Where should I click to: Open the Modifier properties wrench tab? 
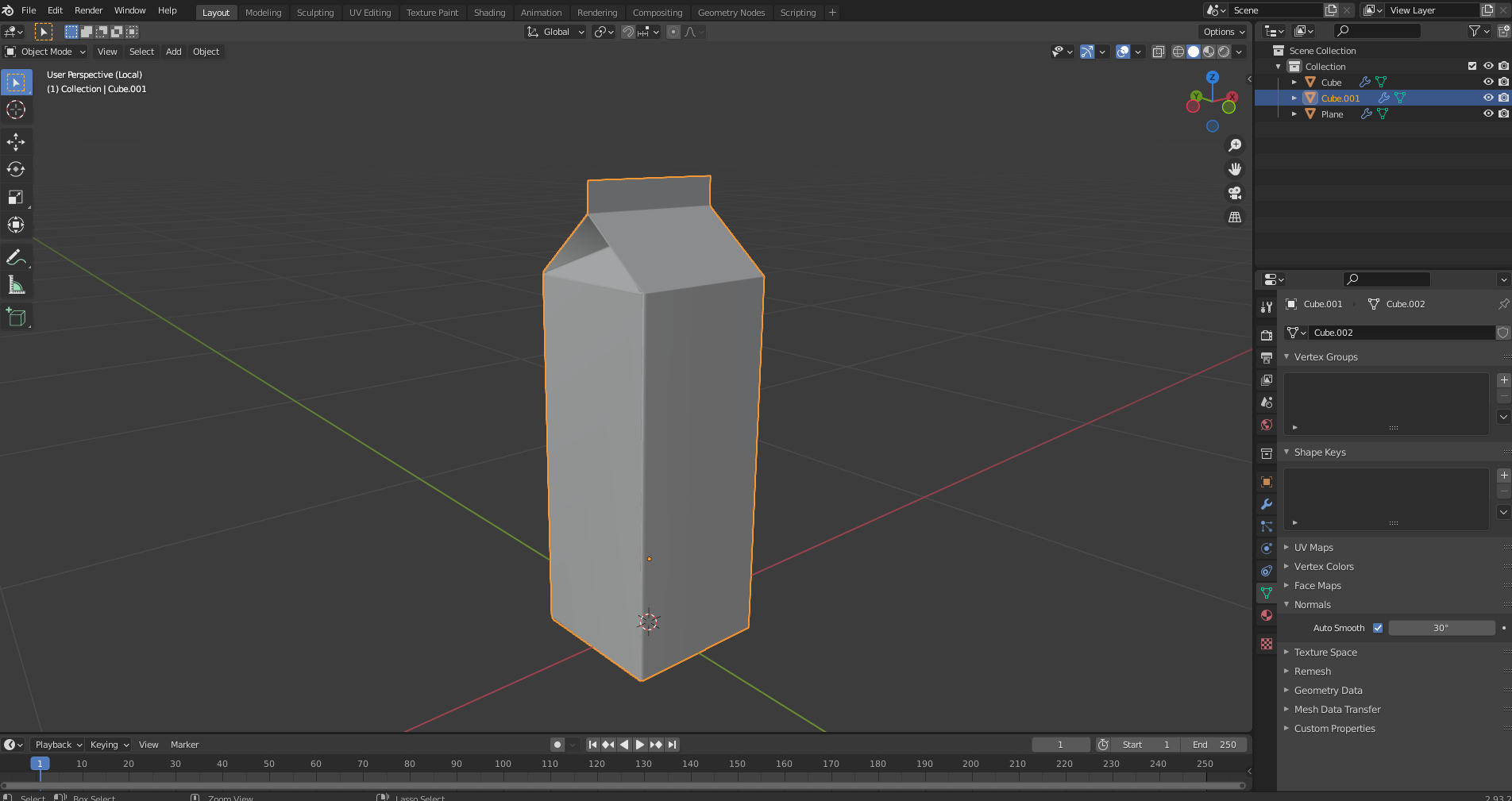click(x=1267, y=504)
